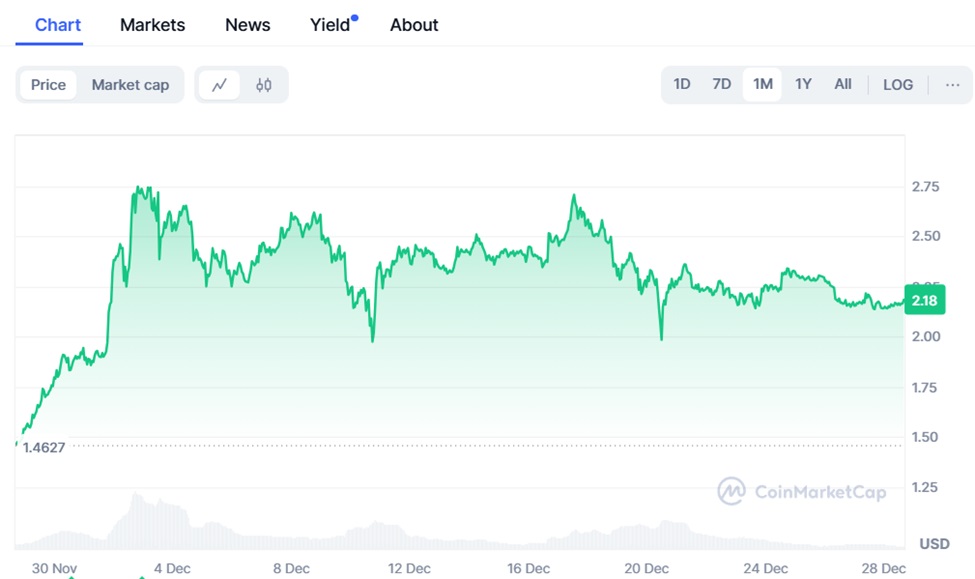This screenshot has height=579, width=975.
Task: Select the line chart view icon
Action: click(219, 85)
